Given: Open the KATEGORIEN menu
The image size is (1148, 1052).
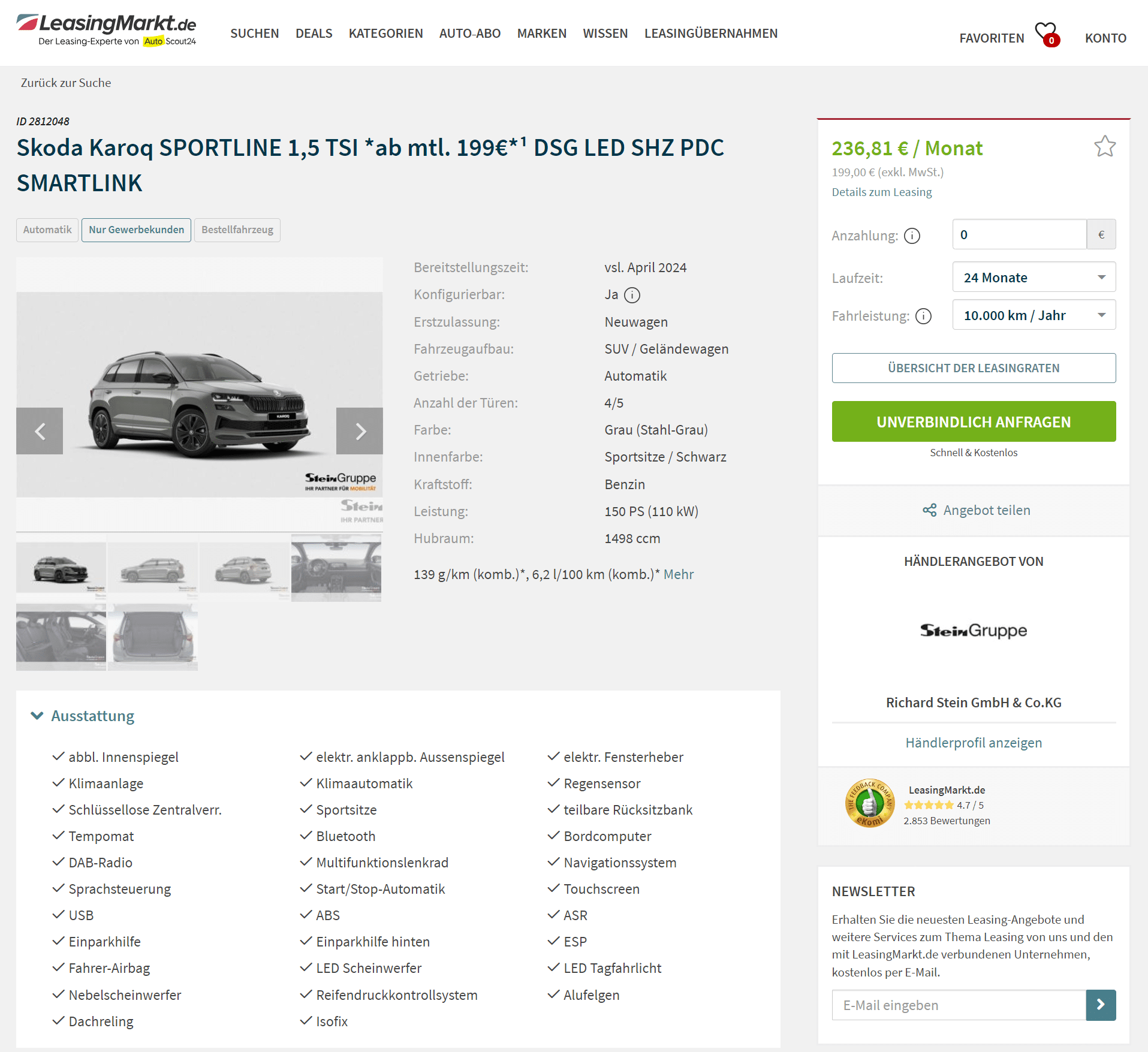Looking at the screenshot, I should coord(386,34).
